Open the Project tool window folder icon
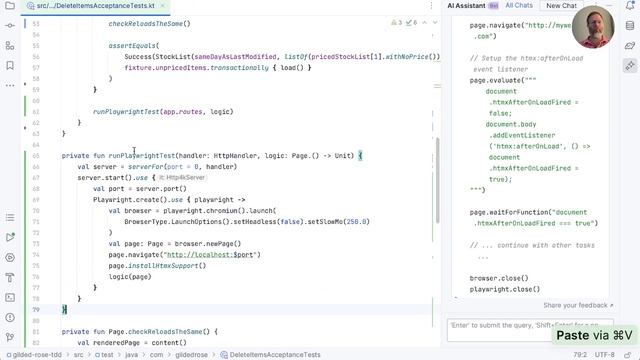 click(x=10, y=6)
